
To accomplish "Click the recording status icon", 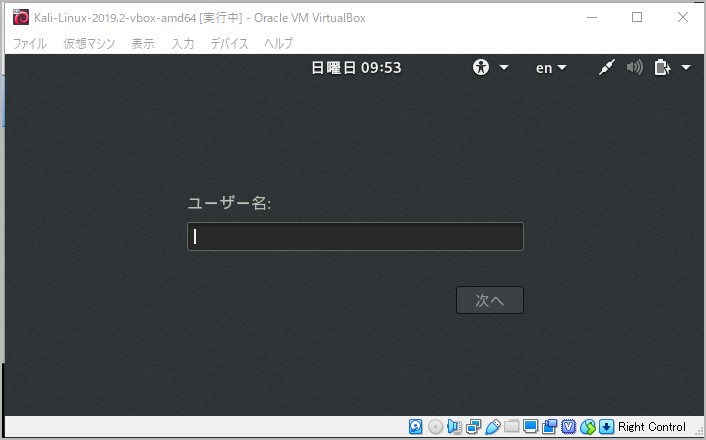I will click(549, 426).
